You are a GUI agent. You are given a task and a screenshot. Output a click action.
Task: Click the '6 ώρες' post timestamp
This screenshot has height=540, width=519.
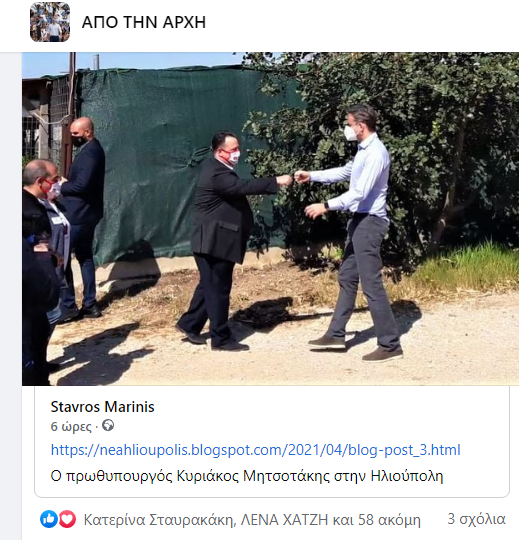click(x=71, y=427)
